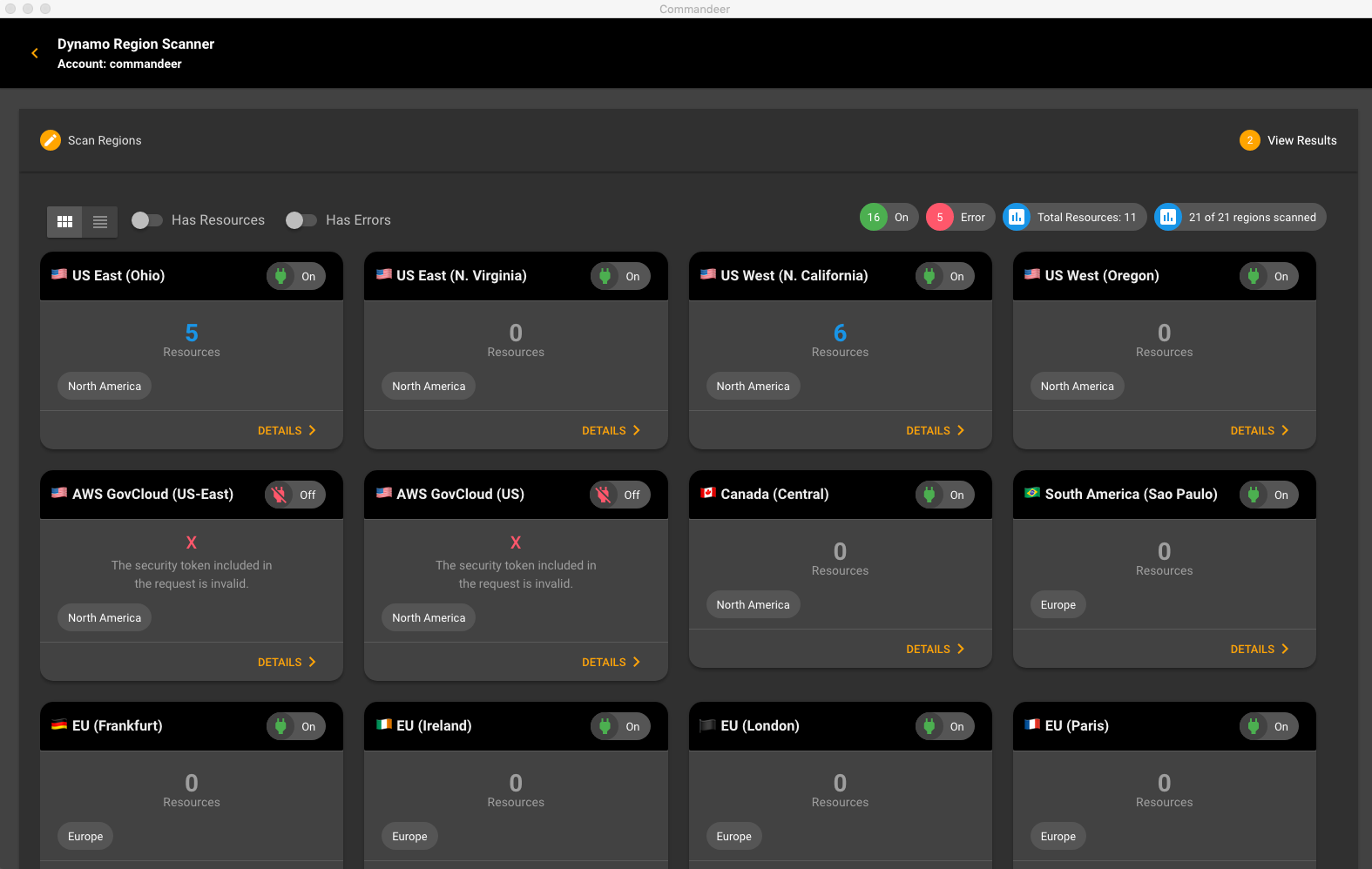
Task: Turn on AWS GovCloud (US-East) Off switch
Action: coord(295,495)
